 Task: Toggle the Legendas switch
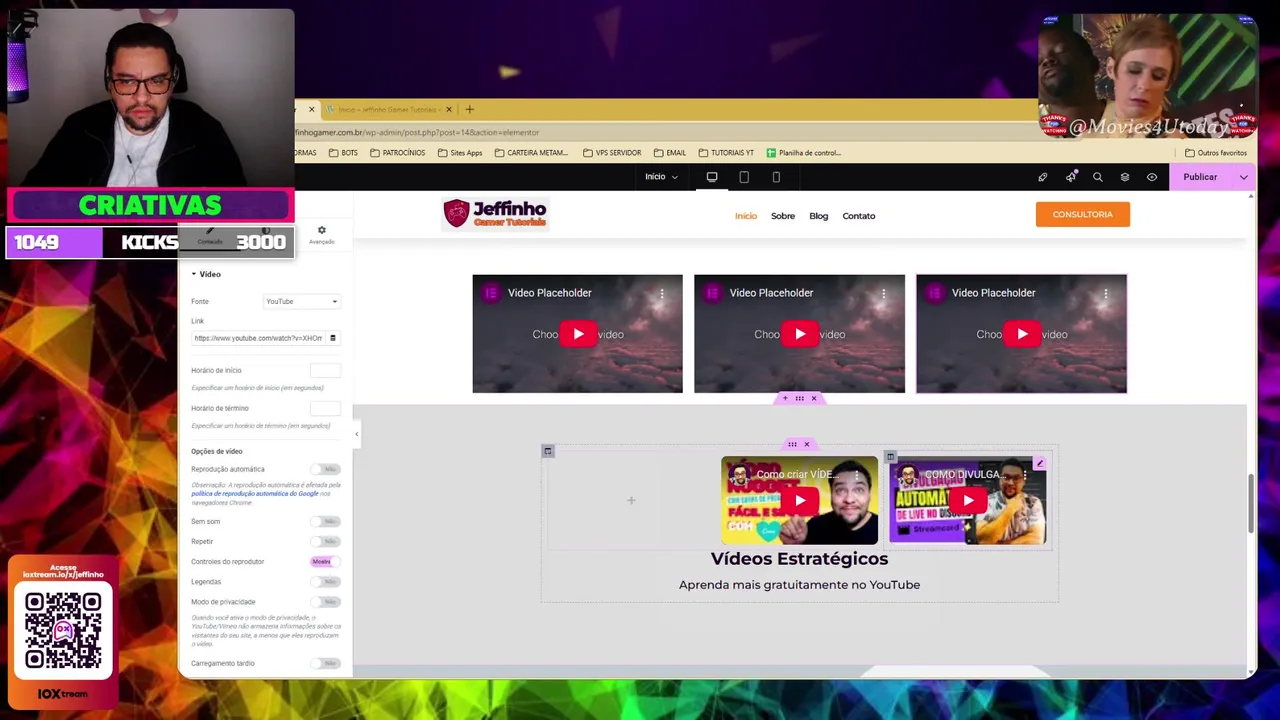325,581
